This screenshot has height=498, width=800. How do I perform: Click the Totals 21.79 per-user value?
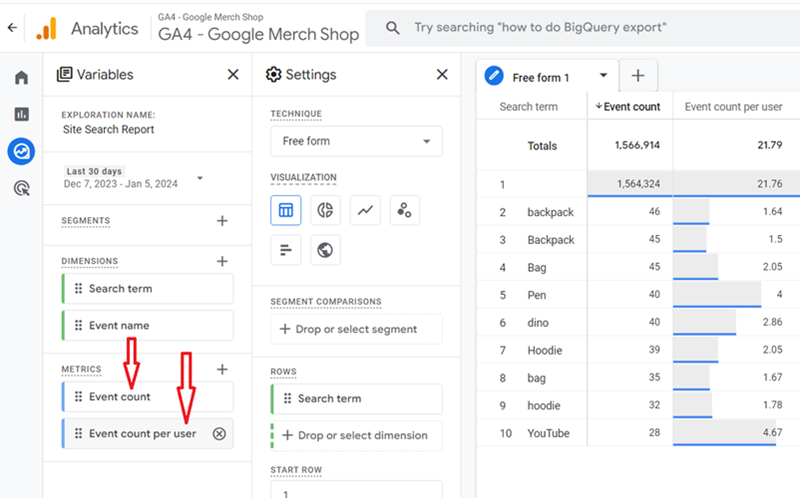pos(769,145)
